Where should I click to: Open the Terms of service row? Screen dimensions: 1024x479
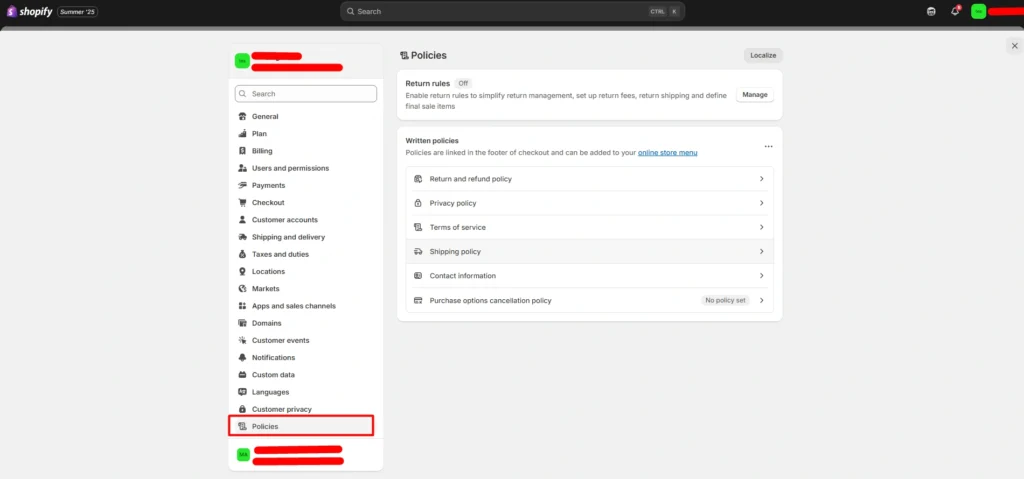590,227
